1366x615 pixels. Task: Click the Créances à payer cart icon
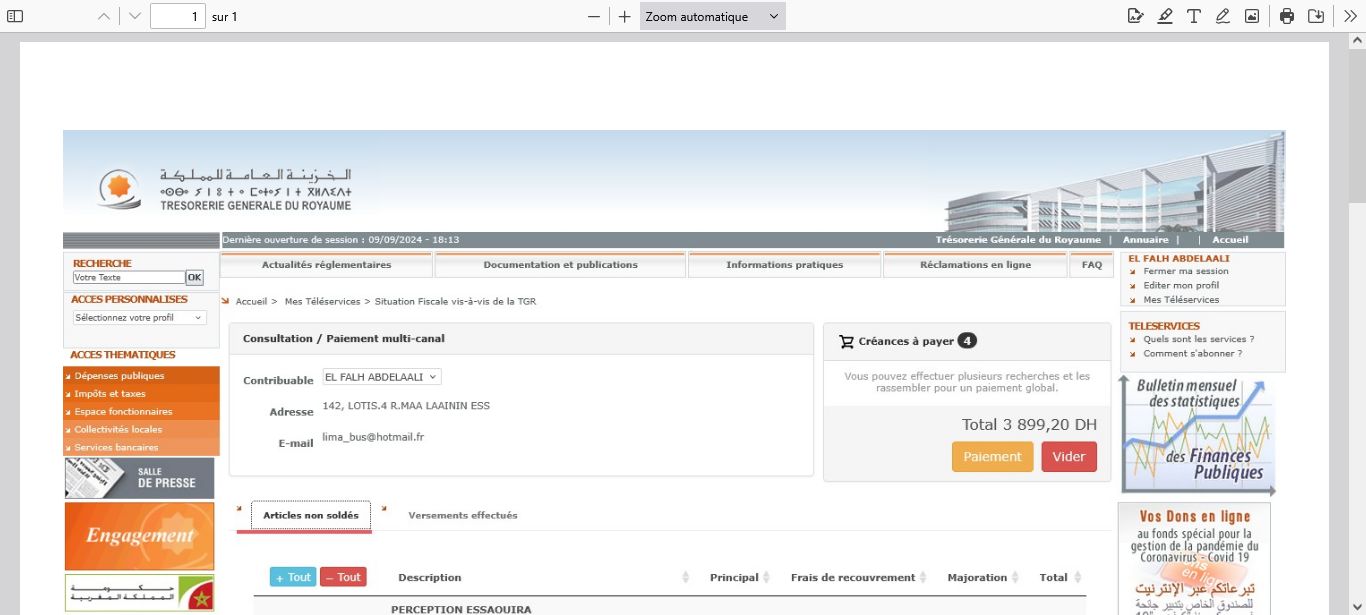click(847, 341)
